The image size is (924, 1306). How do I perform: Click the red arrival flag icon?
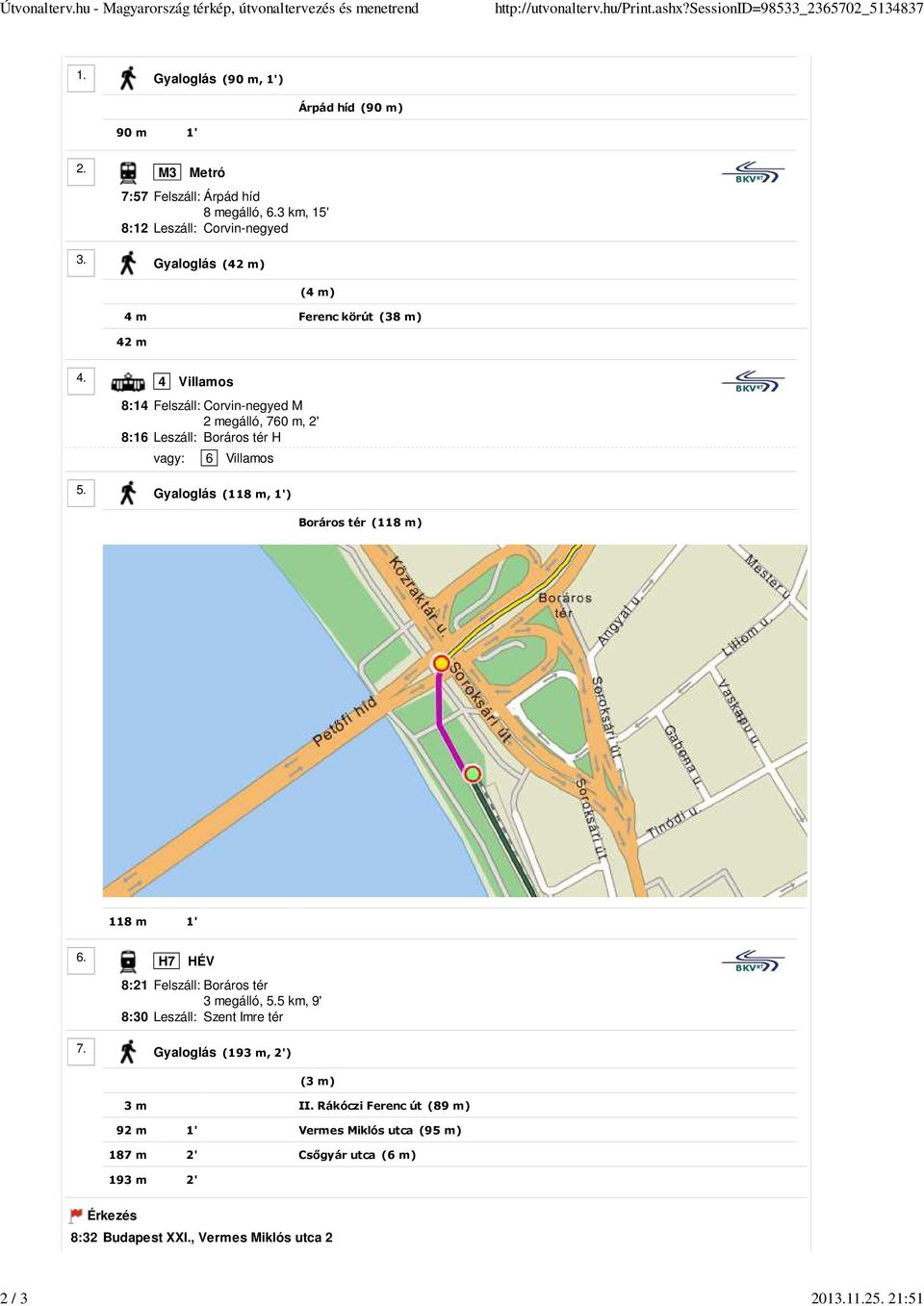(76, 1216)
